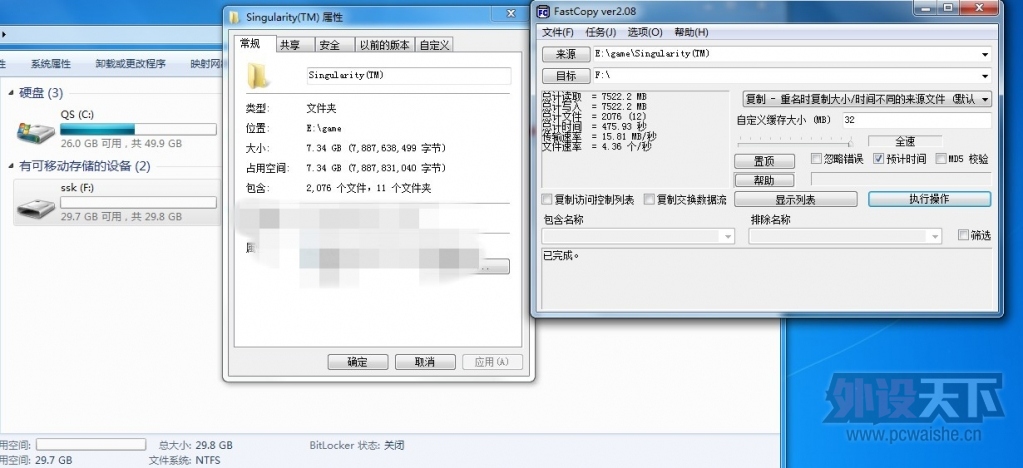Open the 任务(J) menu in FastCopy
The height and width of the screenshot is (468, 1023).
click(600, 32)
